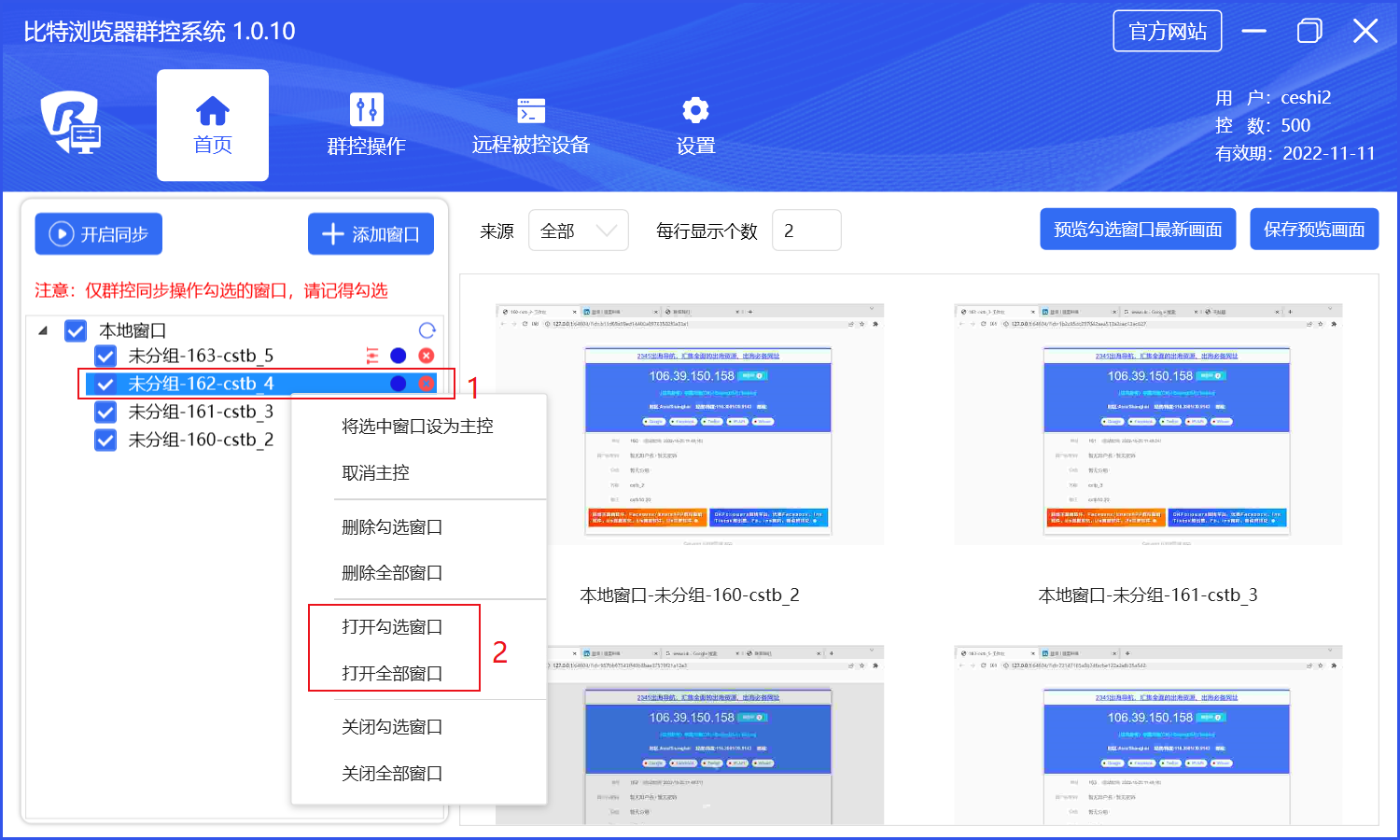Select 将选中窗口设为主控 menu item
The image size is (1400, 840).
click(417, 427)
